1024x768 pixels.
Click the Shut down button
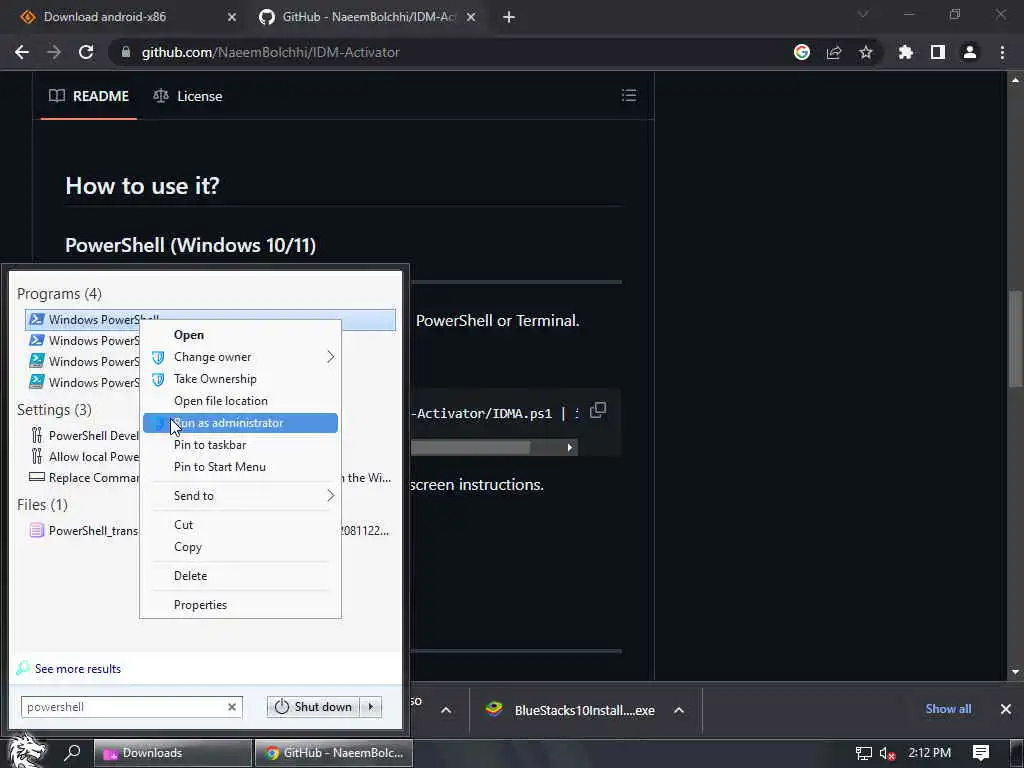click(x=313, y=707)
